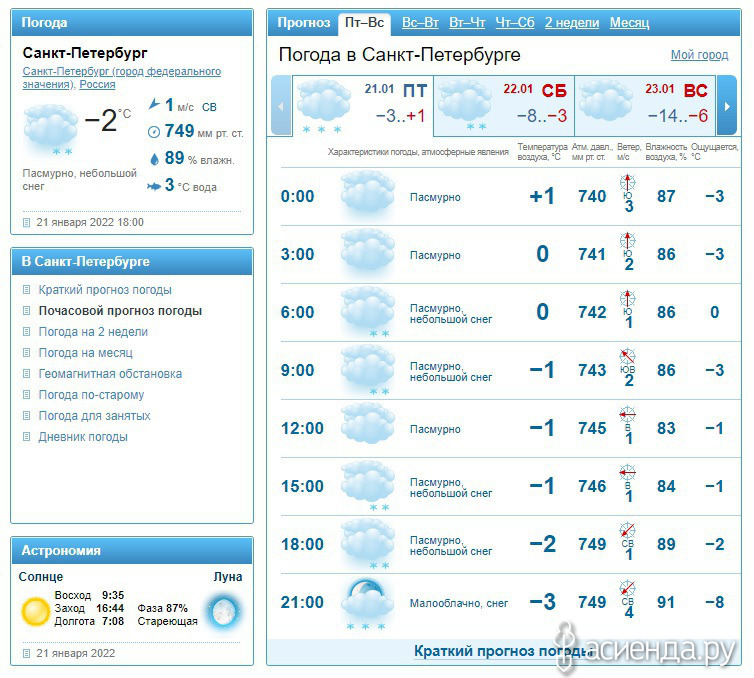Click the Россия country link

click(97, 85)
